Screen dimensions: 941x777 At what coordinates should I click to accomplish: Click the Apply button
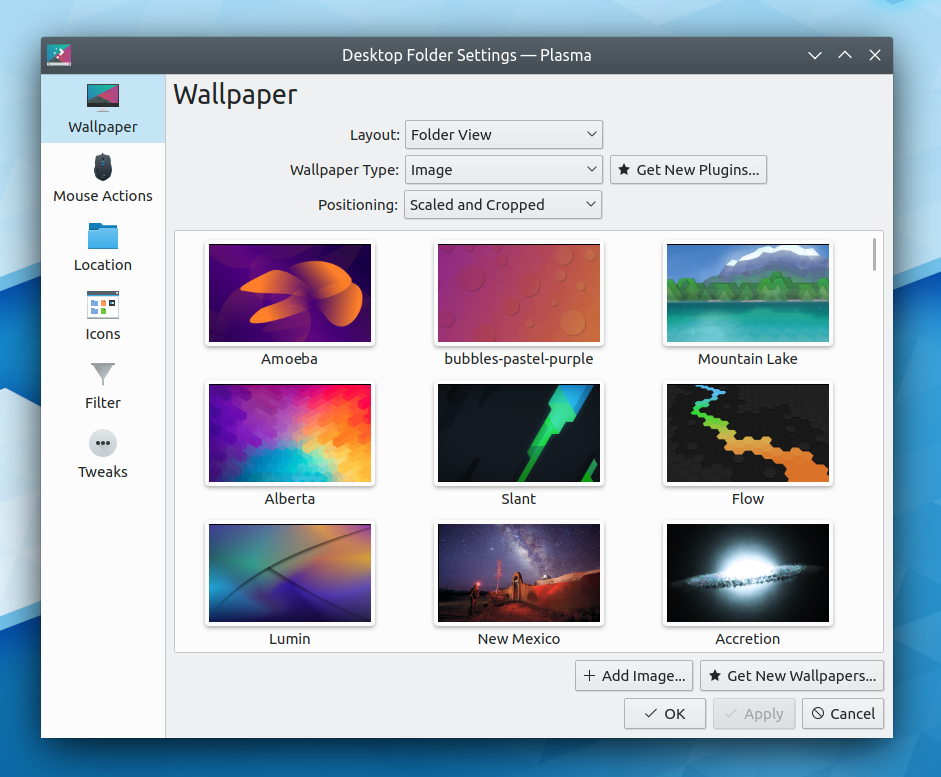(754, 713)
